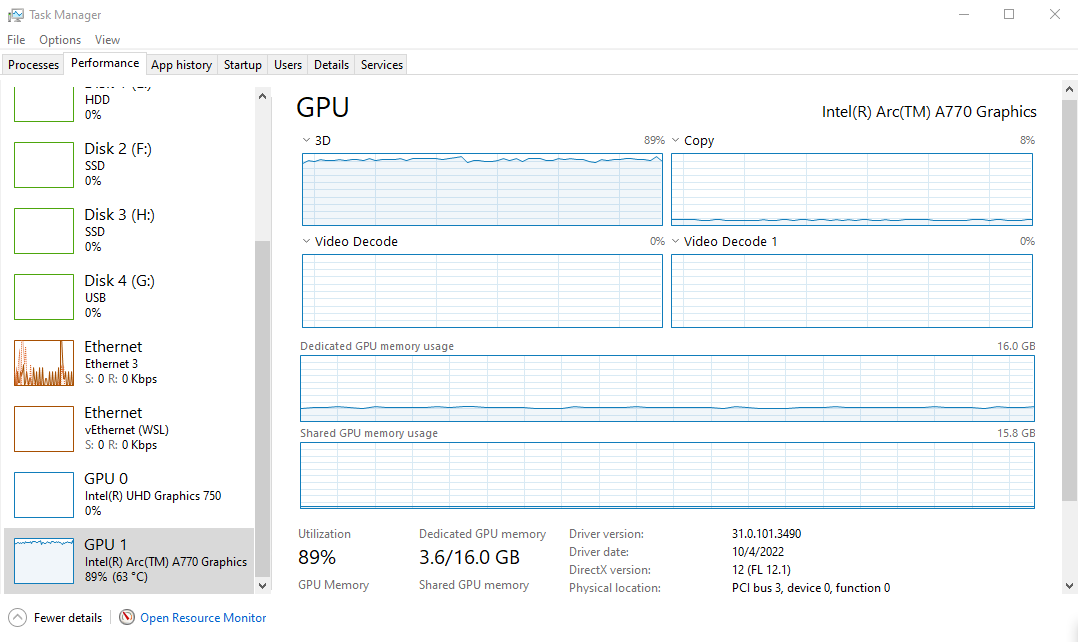Switch to the Processes tab
The width and height of the screenshot is (1078, 642).
[x=34, y=65]
